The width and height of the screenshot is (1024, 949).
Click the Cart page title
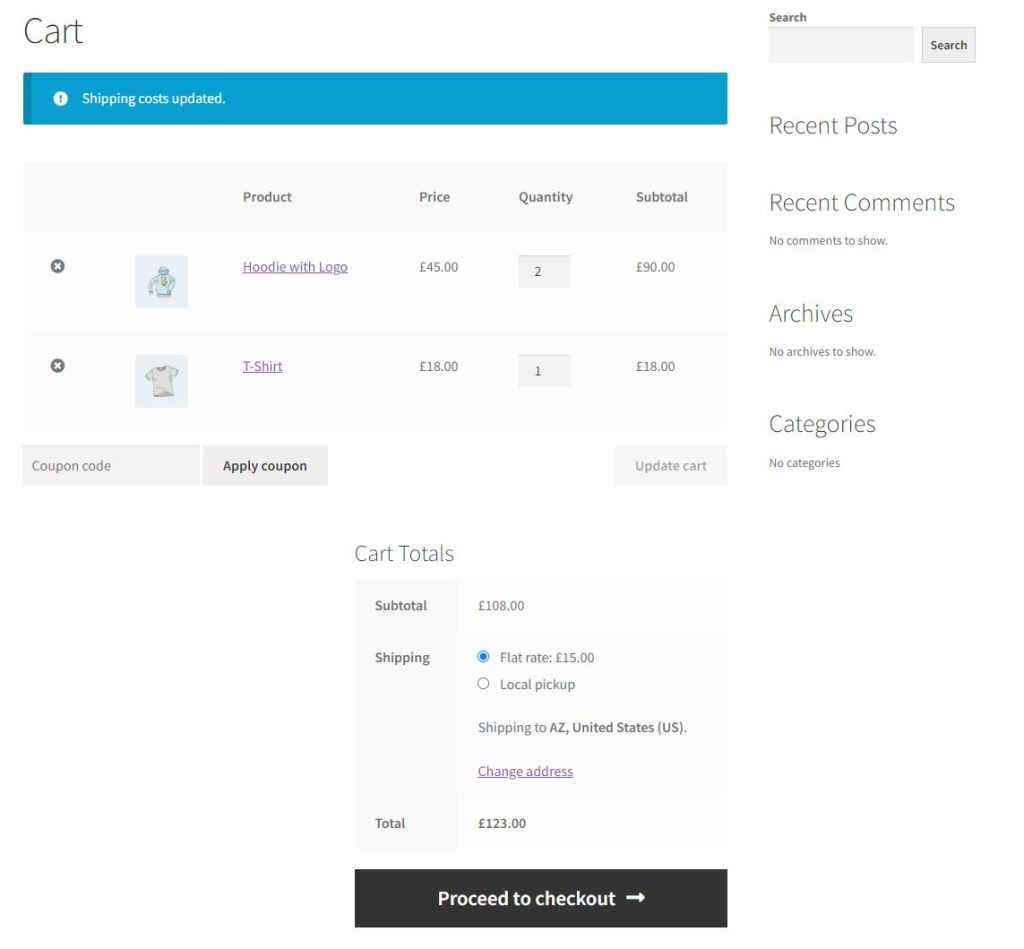click(53, 31)
